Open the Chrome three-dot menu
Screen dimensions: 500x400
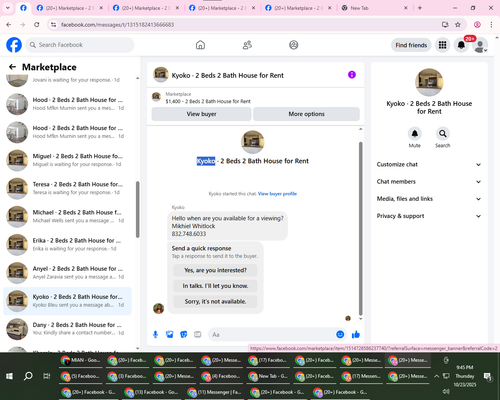[491, 24]
